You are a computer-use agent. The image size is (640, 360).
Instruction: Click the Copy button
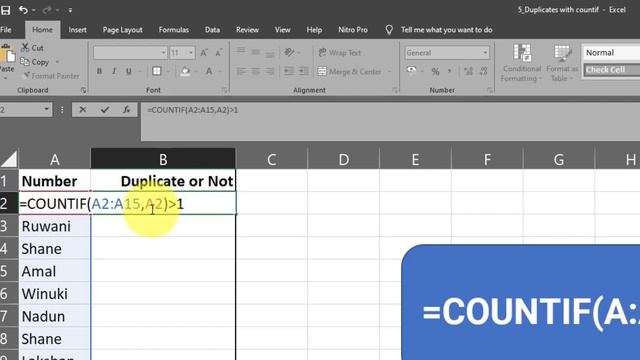35,62
